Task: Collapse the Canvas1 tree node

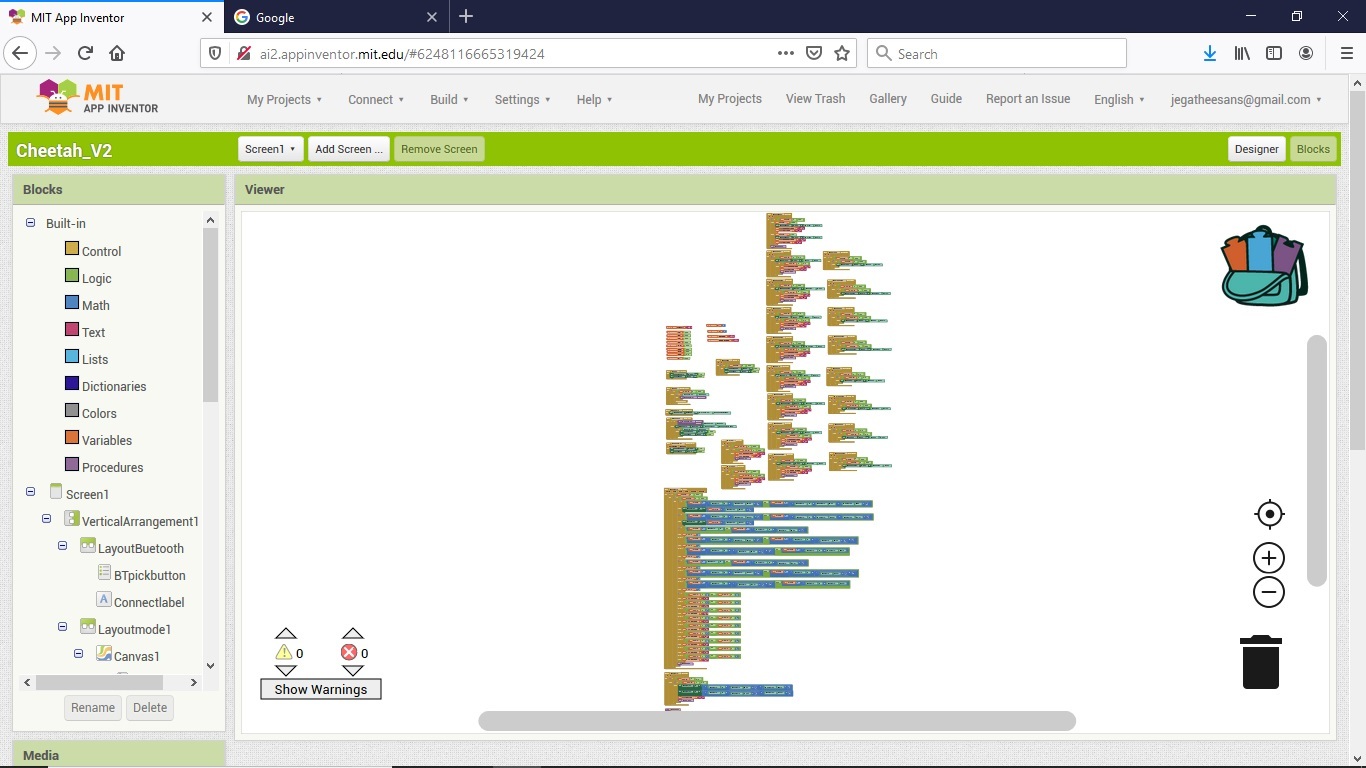Action: point(79,654)
